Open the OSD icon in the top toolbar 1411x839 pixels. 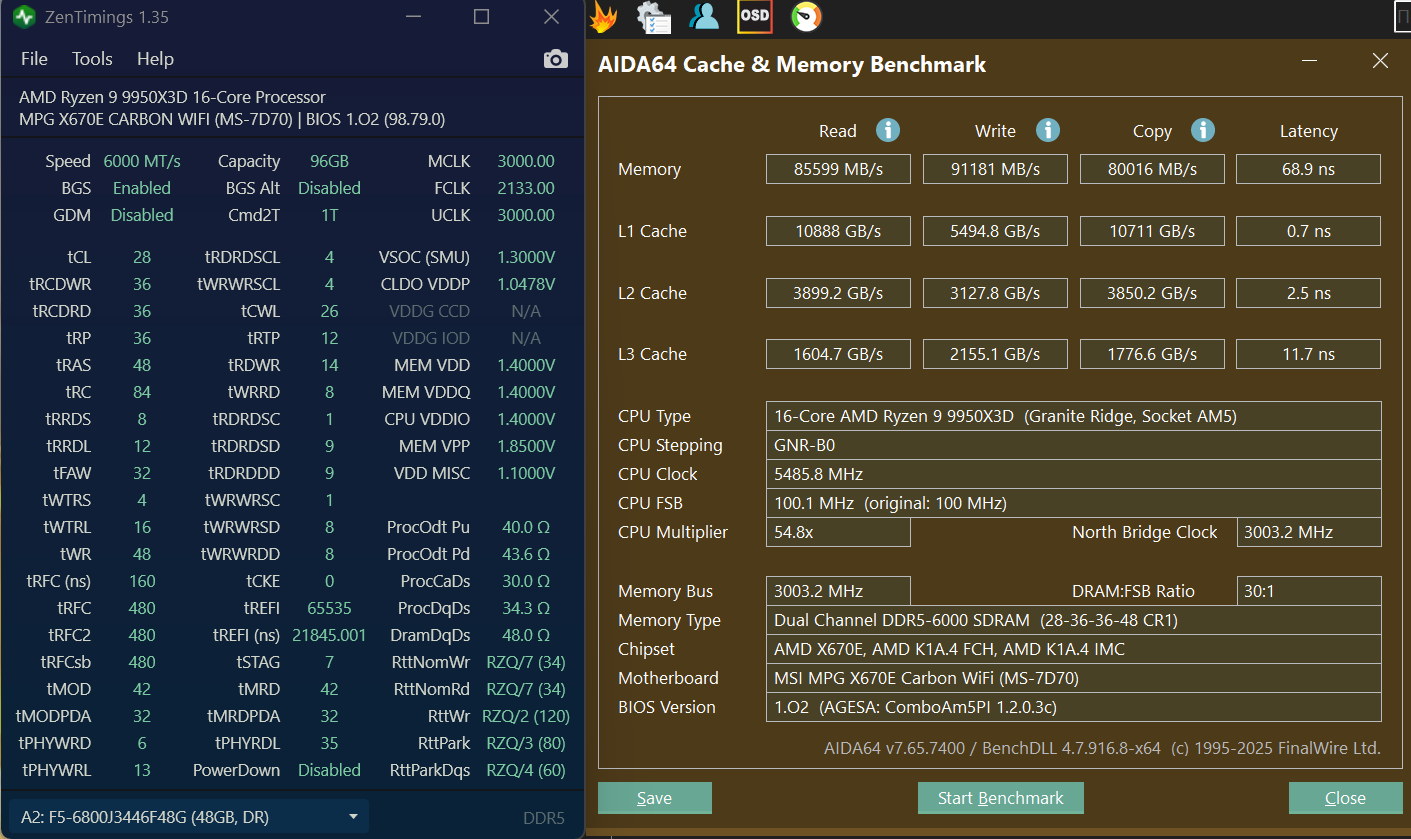(754, 16)
